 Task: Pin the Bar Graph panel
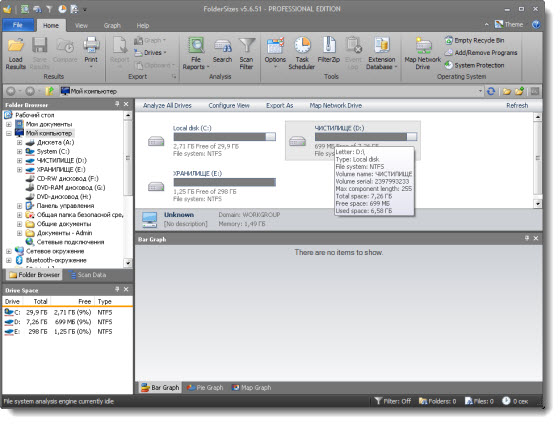pyautogui.click(x=527, y=238)
